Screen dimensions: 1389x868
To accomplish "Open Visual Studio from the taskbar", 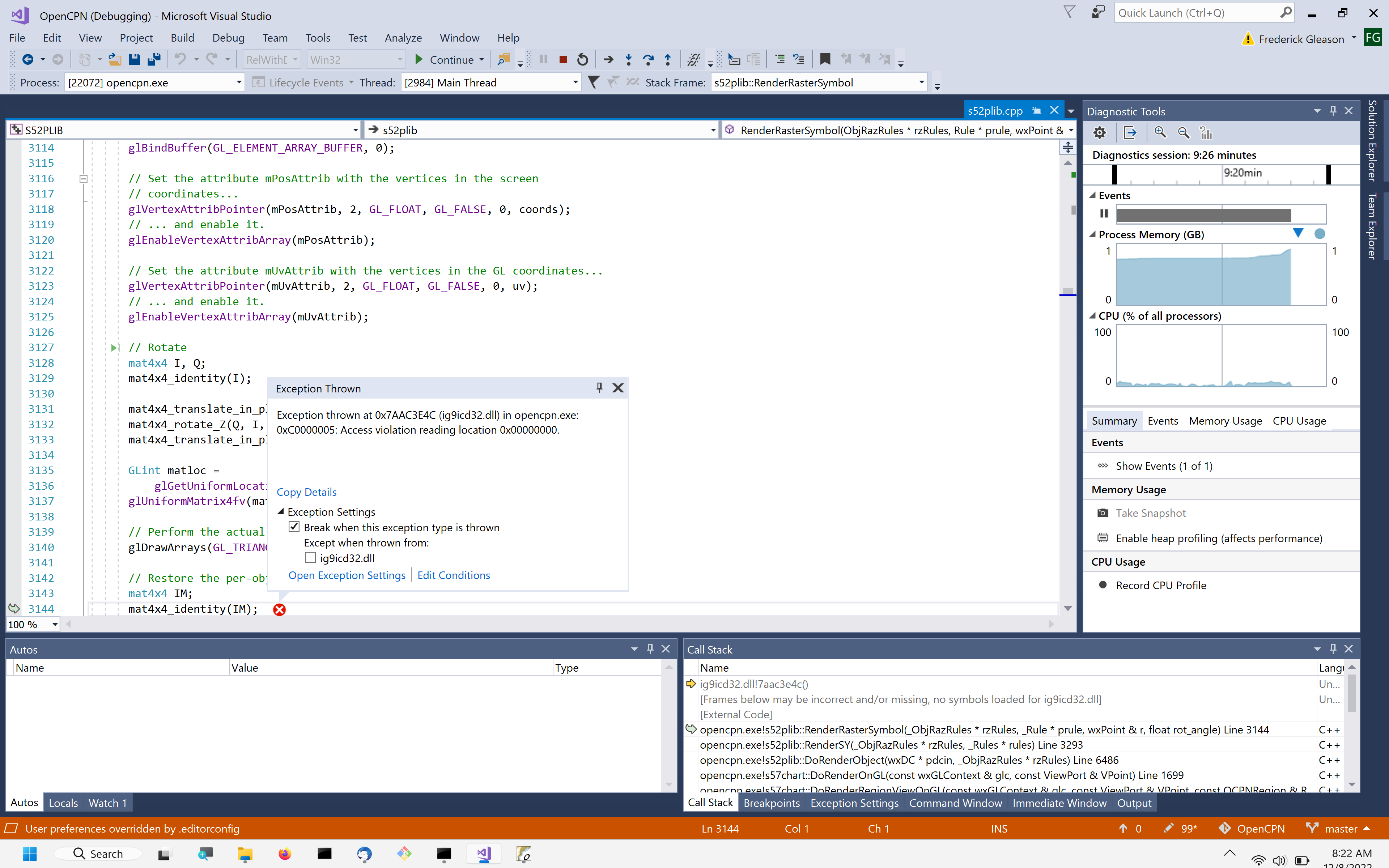I will [484, 854].
